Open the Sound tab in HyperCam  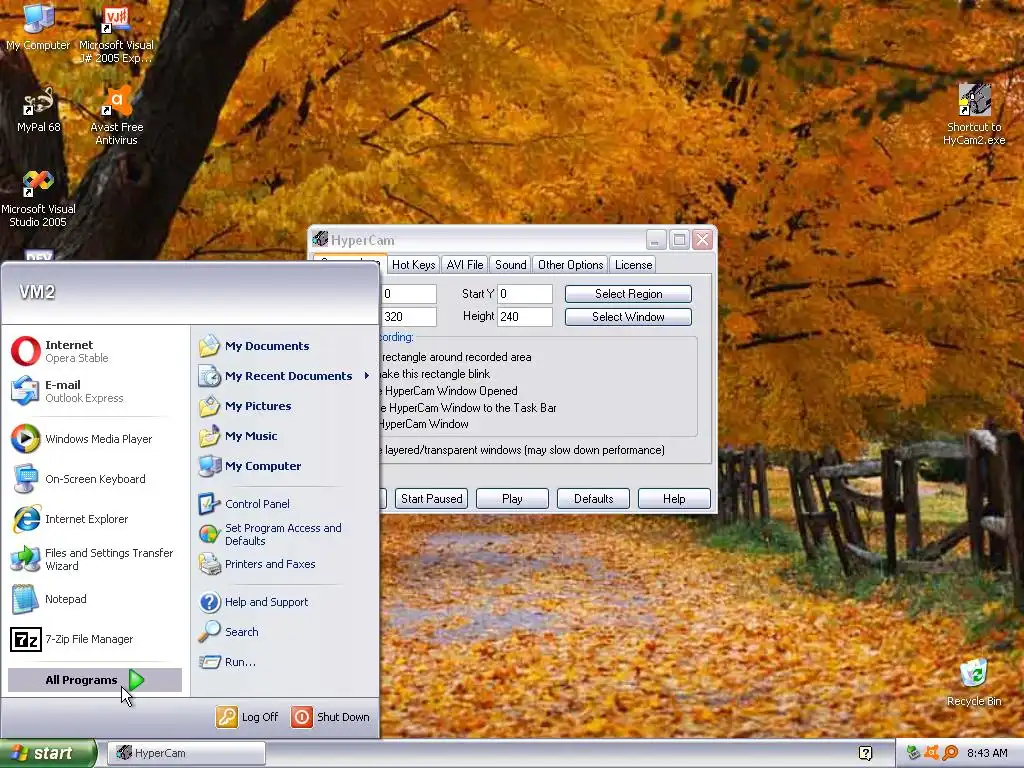click(510, 264)
